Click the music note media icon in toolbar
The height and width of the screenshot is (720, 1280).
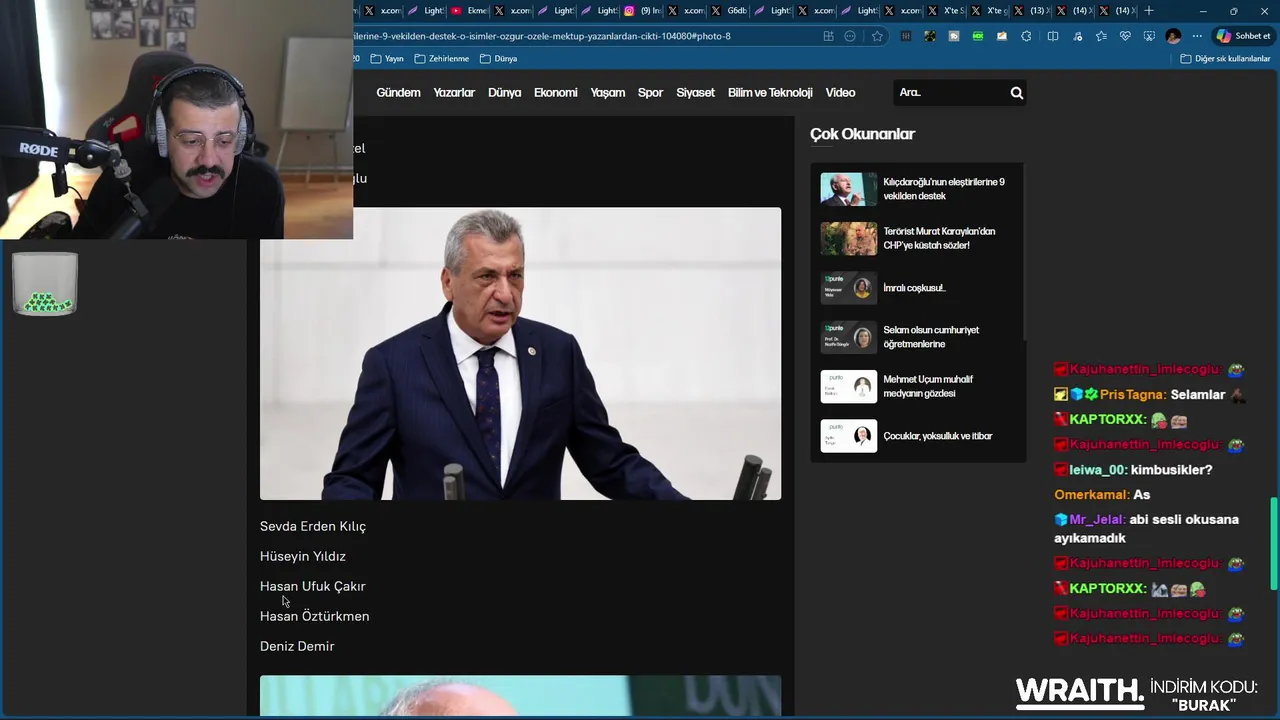click(1077, 36)
